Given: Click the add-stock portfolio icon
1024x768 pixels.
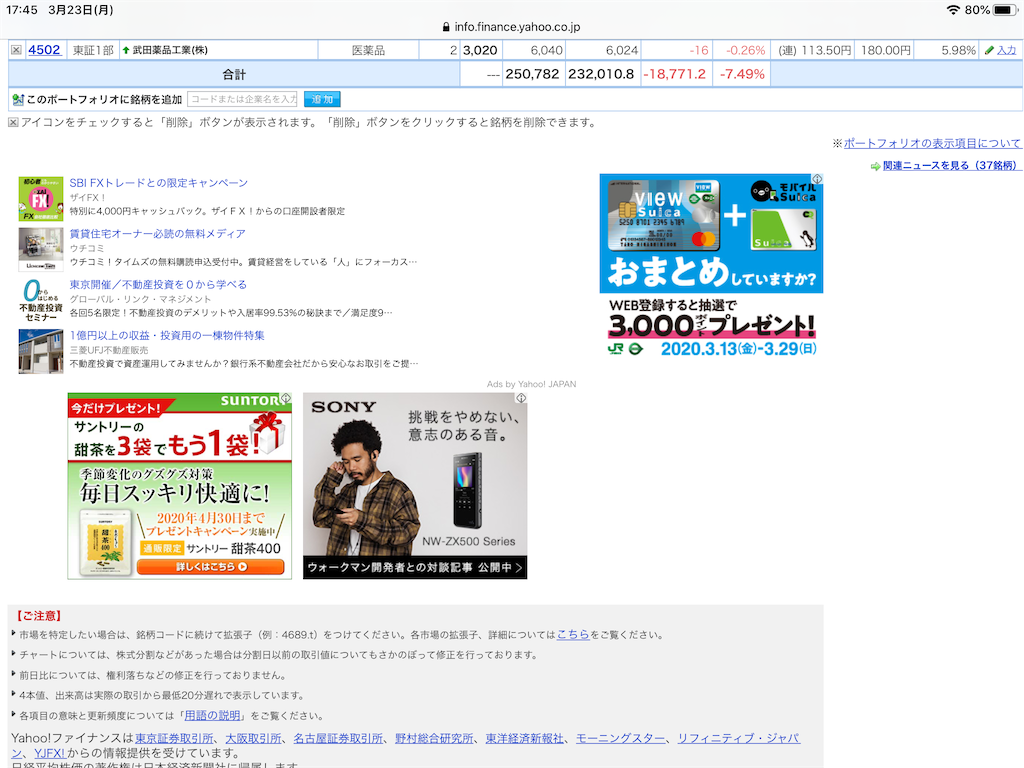Looking at the screenshot, I should coord(18,99).
